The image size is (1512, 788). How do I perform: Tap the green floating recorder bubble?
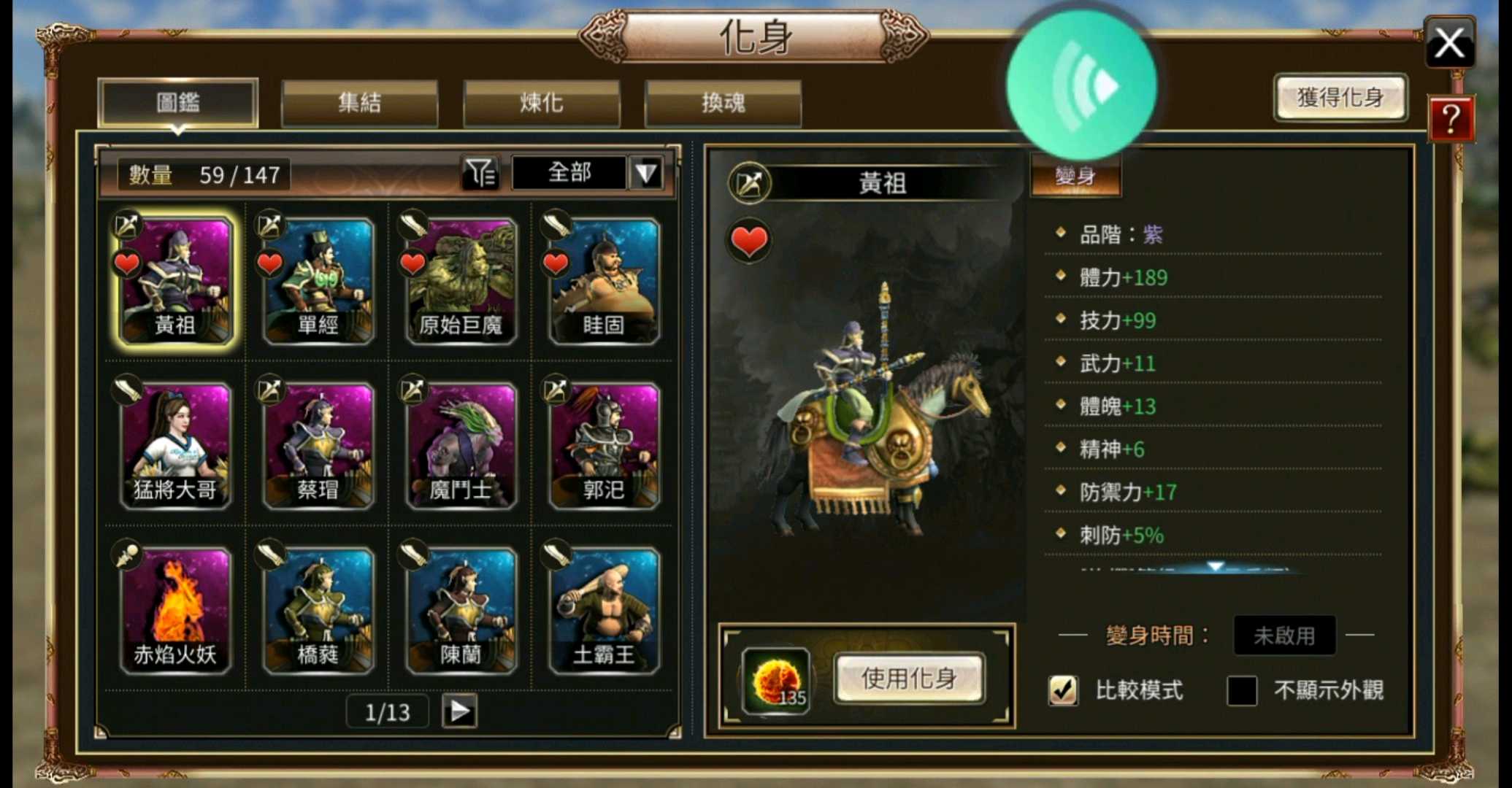[1081, 85]
